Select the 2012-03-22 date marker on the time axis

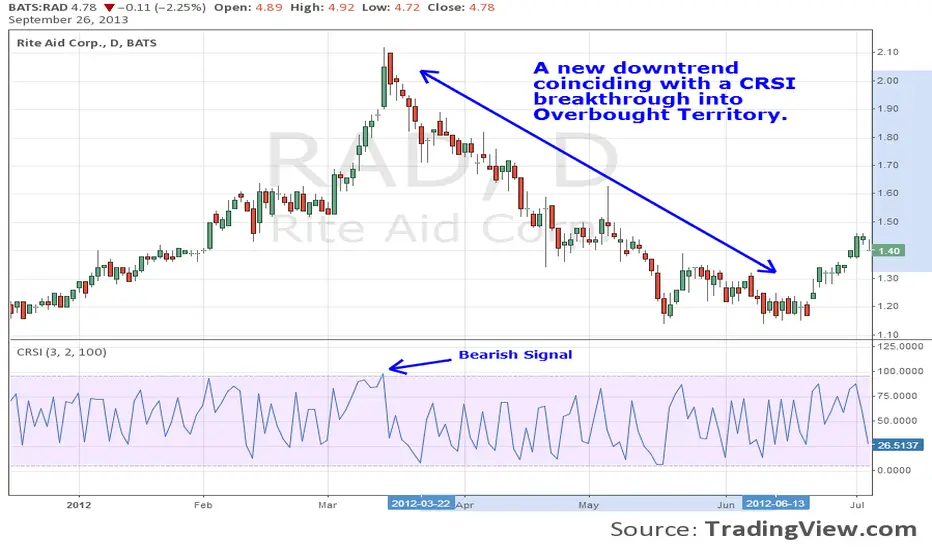coord(421,504)
